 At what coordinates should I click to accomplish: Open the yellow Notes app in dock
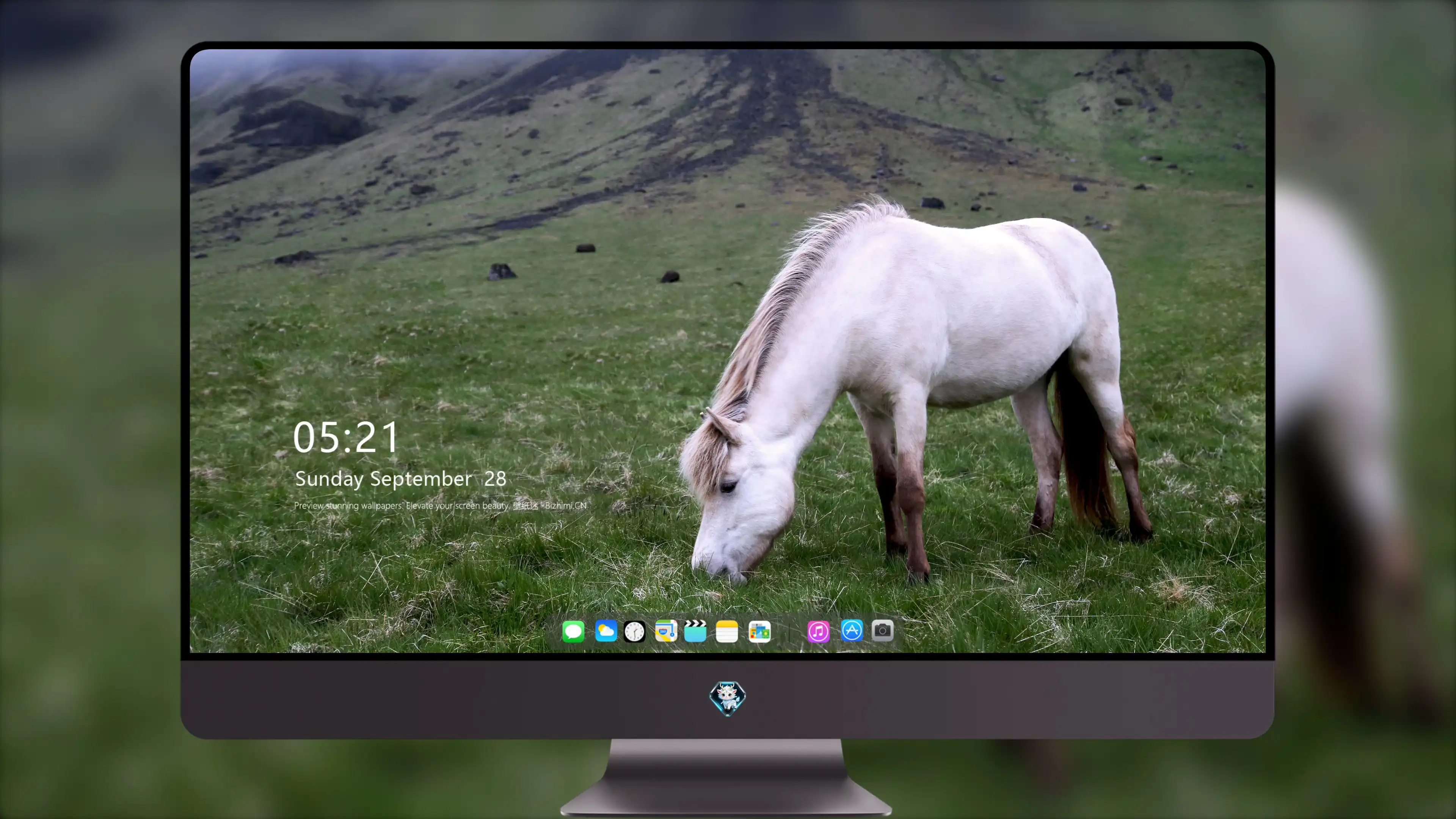[x=727, y=631]
